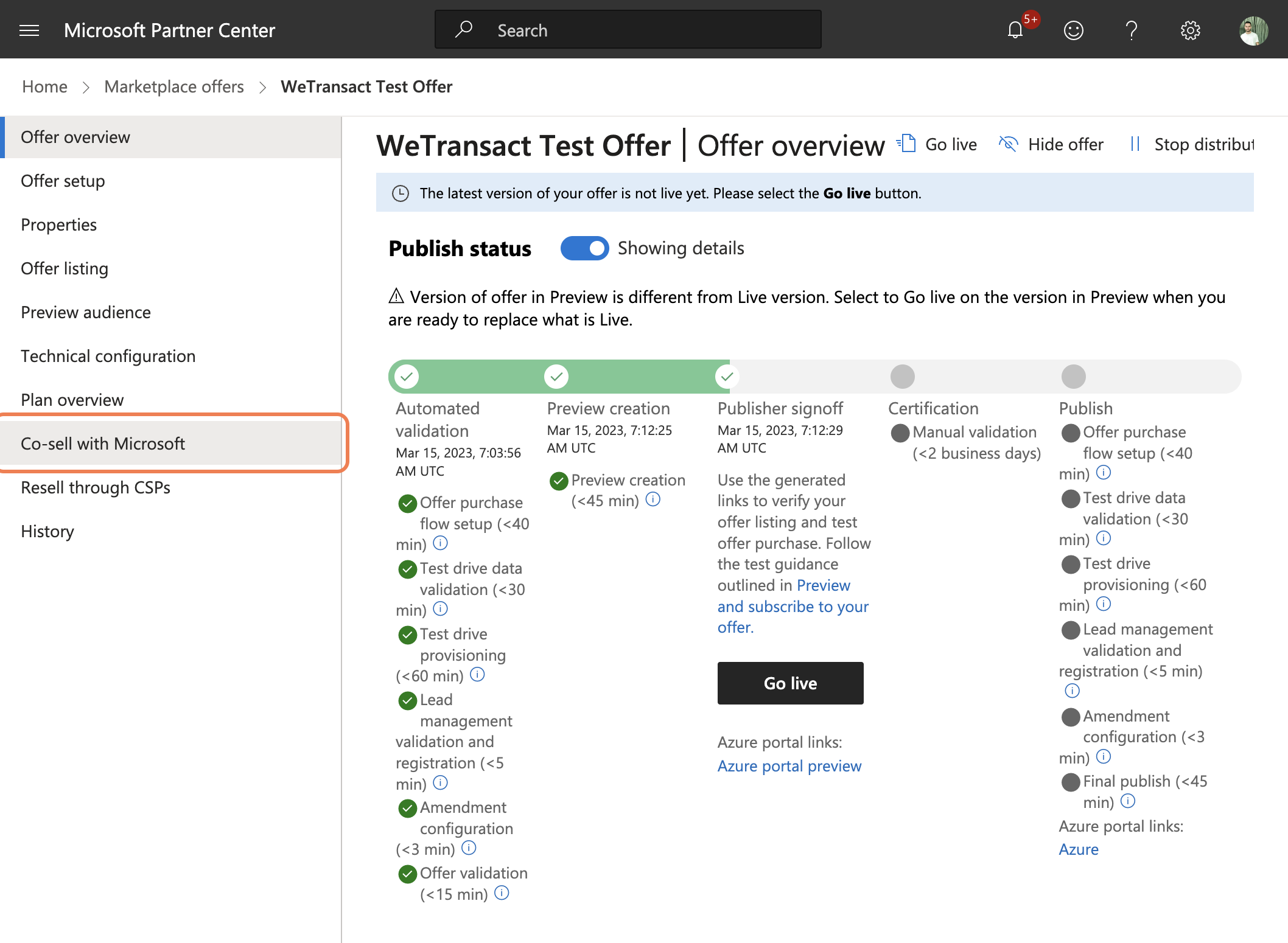Open the user profile avatar
Viewport: 1288px width, 943px height.
(x=1254, y=30)
